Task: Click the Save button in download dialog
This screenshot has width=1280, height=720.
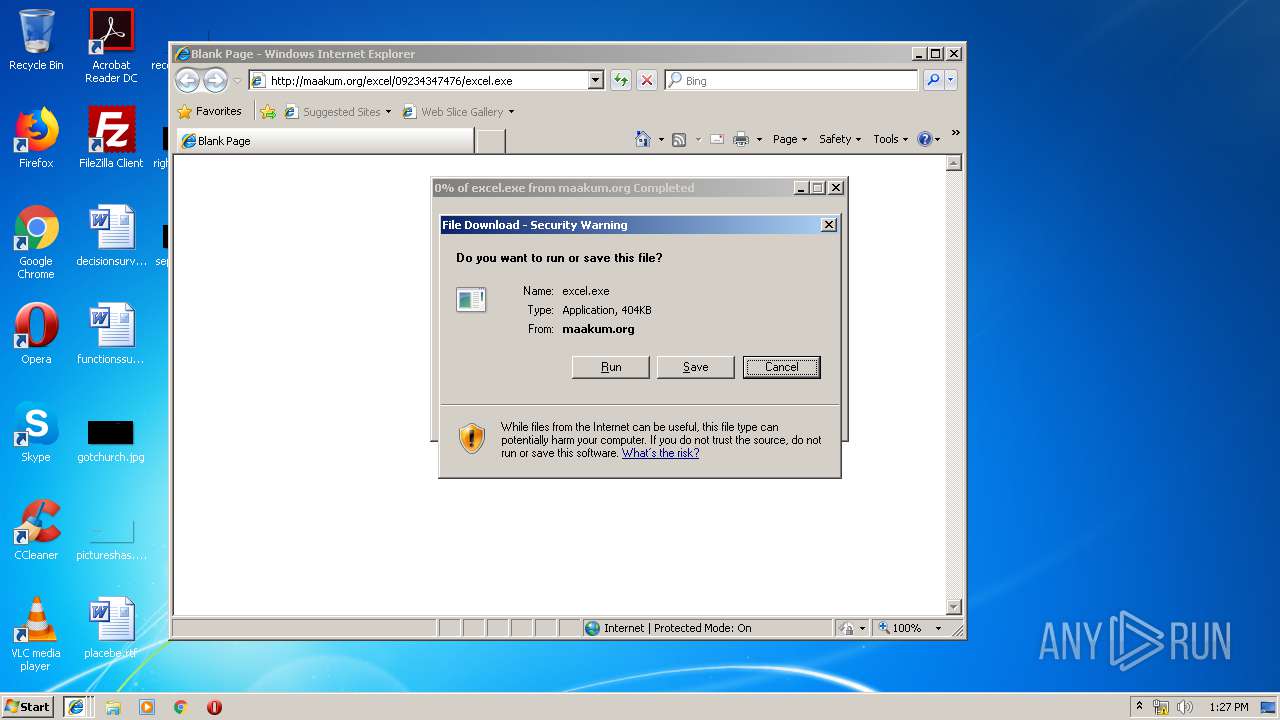Action: (695, 367)
